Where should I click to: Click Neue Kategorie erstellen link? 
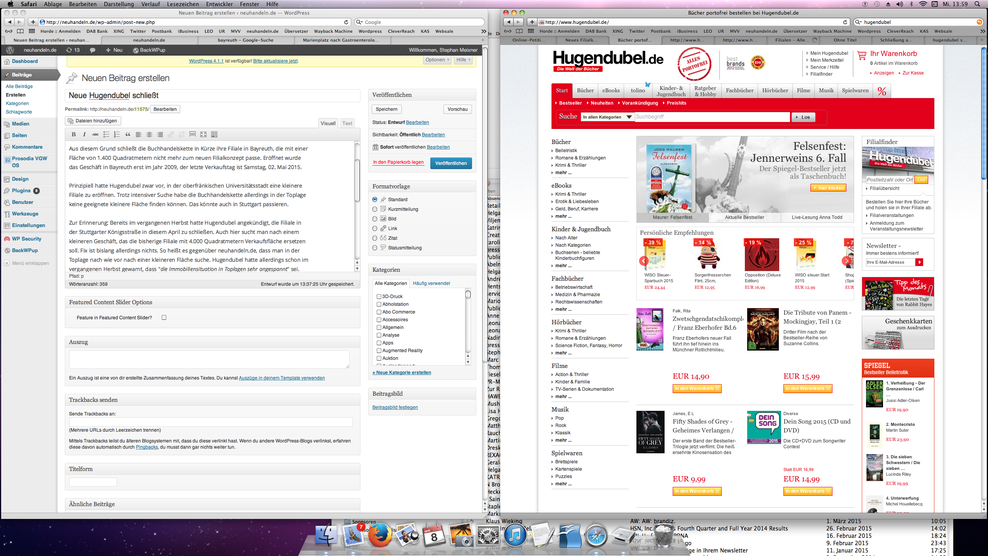401,373
